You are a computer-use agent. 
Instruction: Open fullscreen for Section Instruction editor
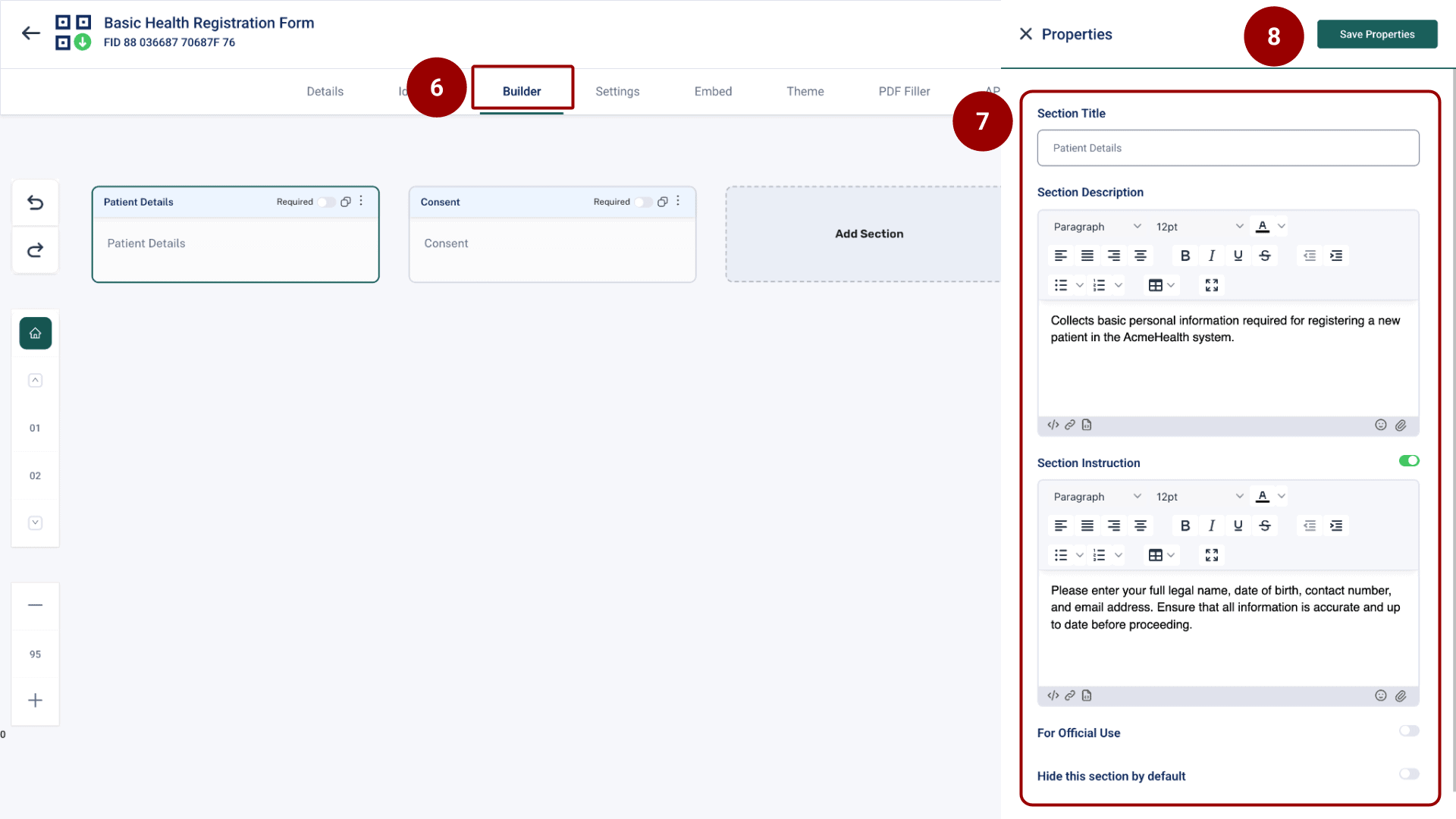1212,555
